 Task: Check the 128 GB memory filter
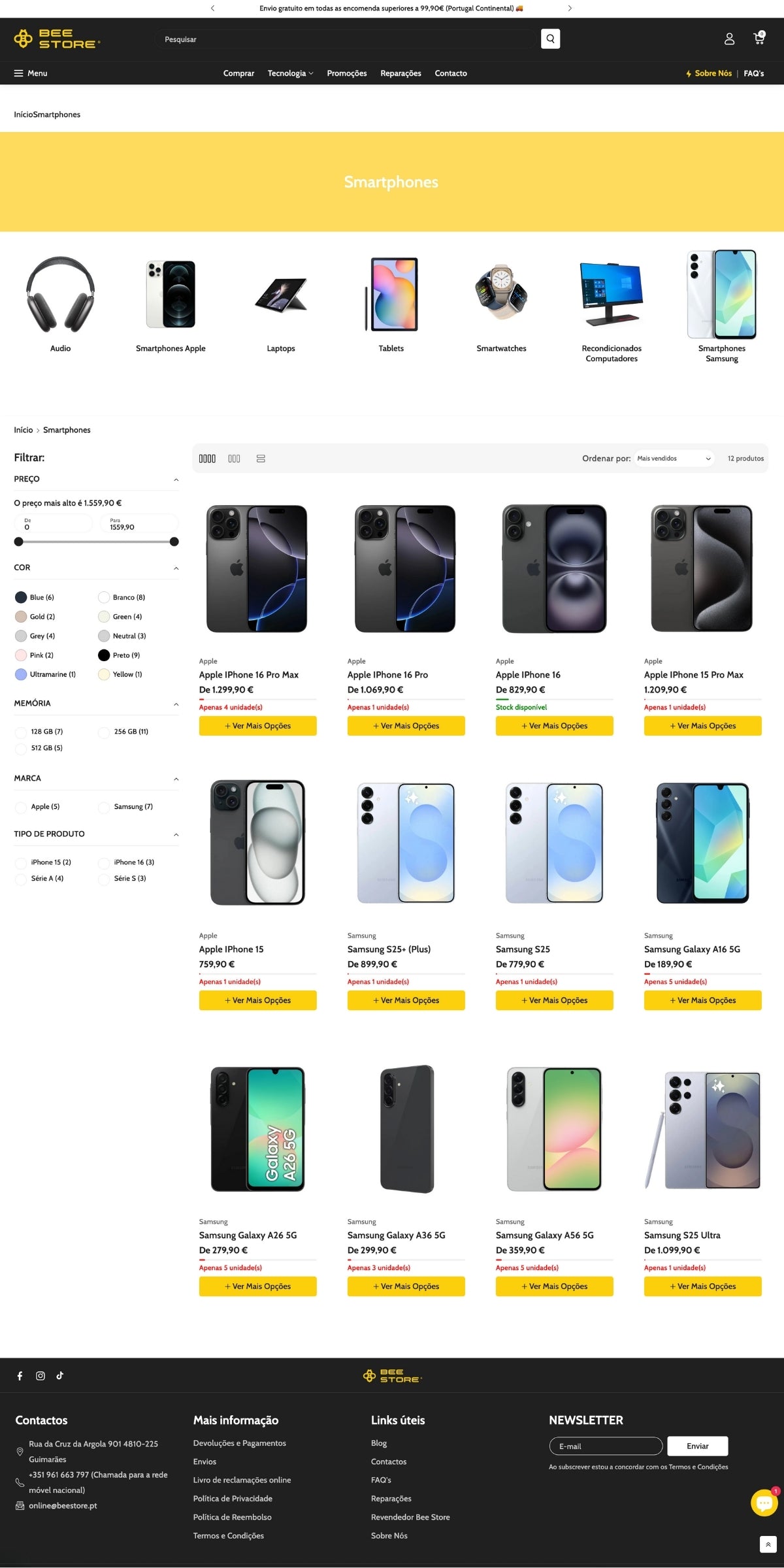(x=21, y=732)
